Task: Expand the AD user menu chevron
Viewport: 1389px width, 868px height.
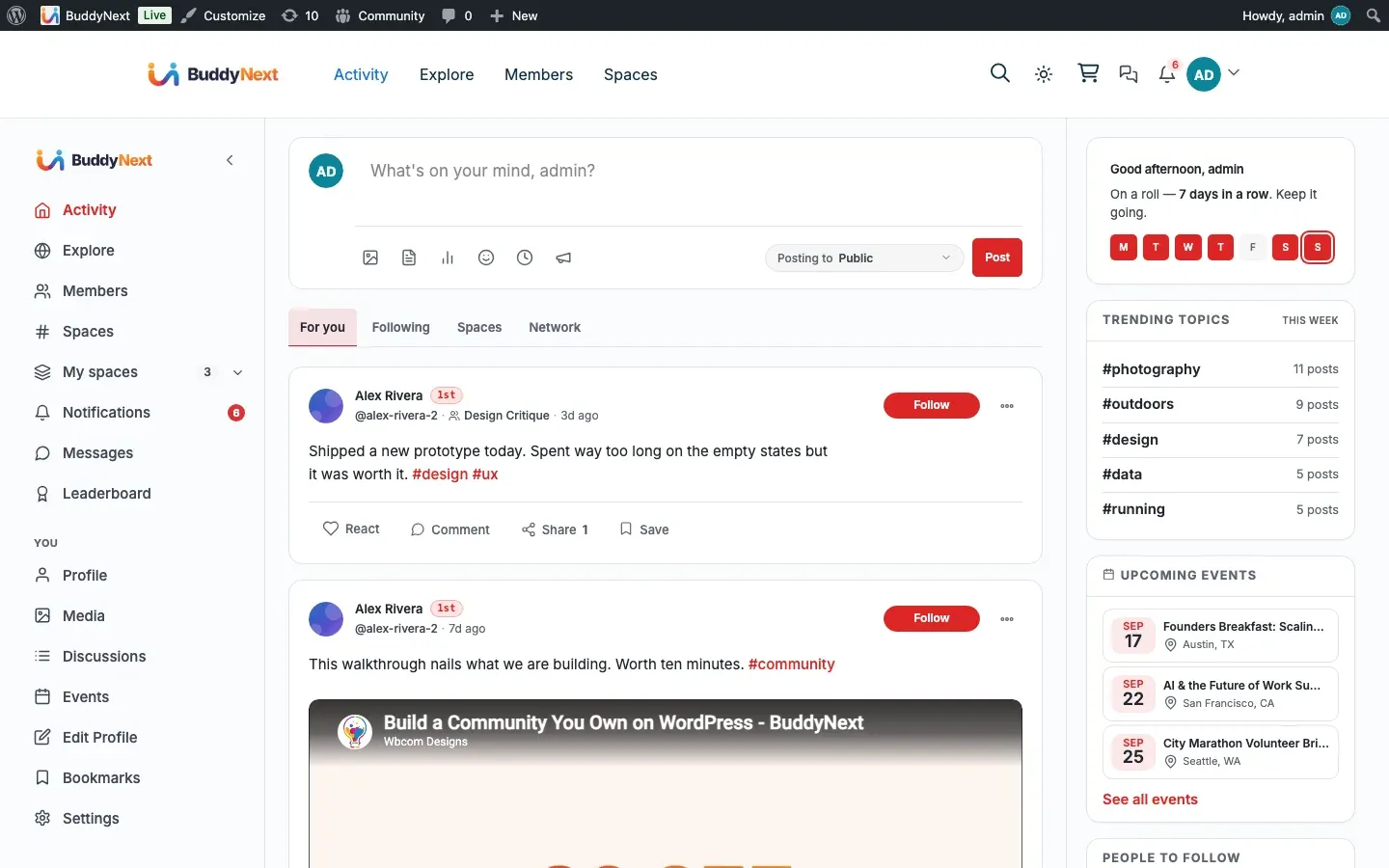Action: 1234,73
